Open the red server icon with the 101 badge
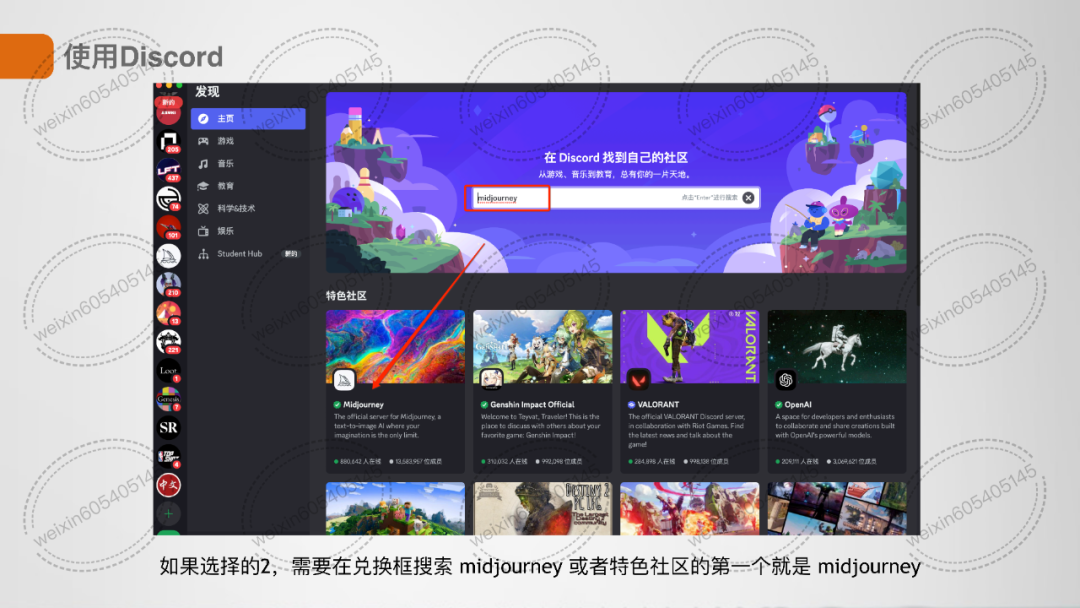 (168, 227)
